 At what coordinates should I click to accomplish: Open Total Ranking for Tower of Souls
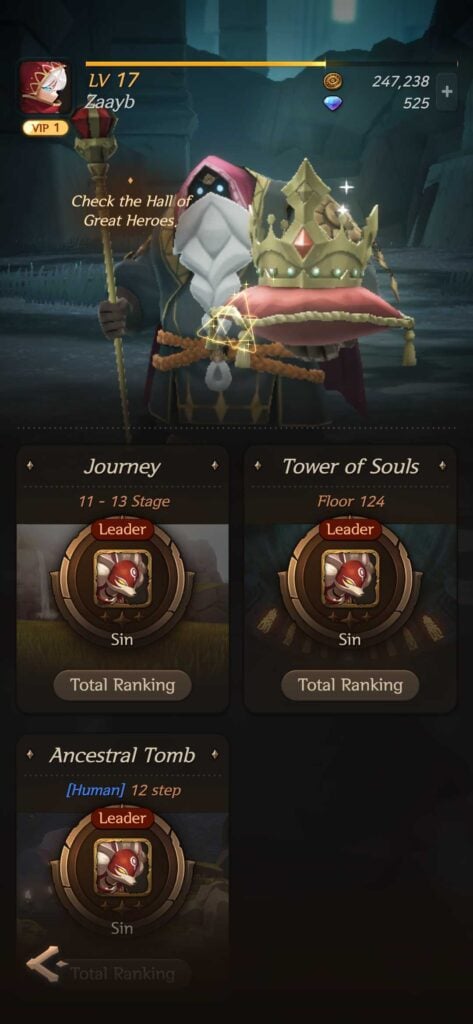(350, 685)
